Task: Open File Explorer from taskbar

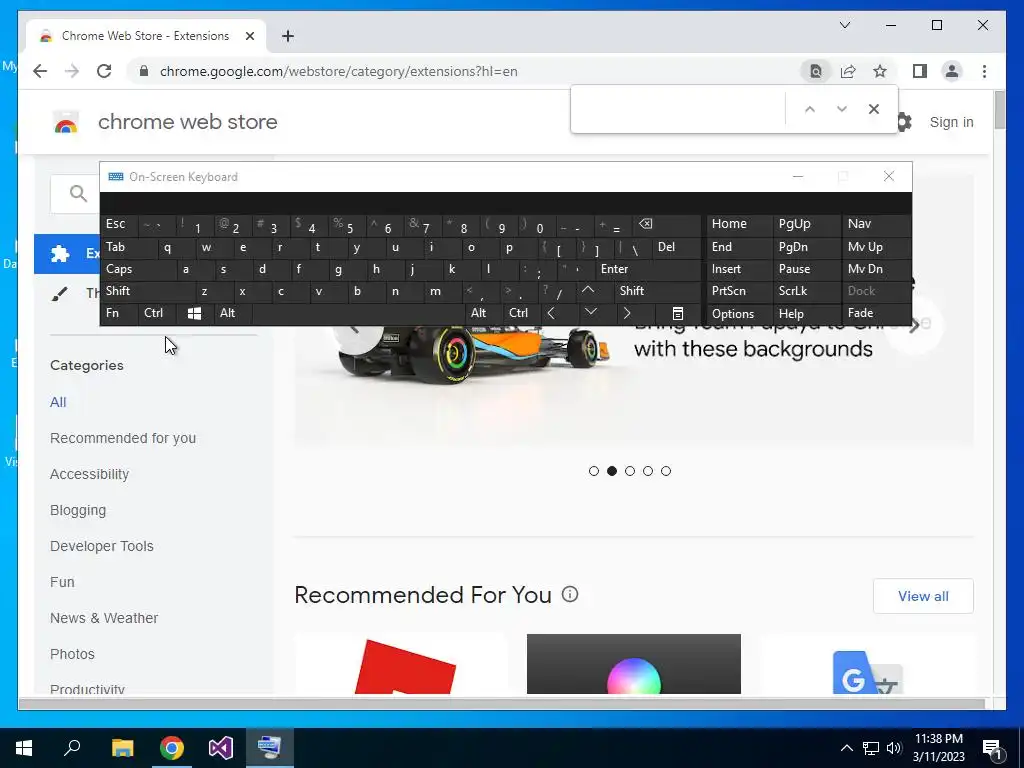Action: click(122, 748)
